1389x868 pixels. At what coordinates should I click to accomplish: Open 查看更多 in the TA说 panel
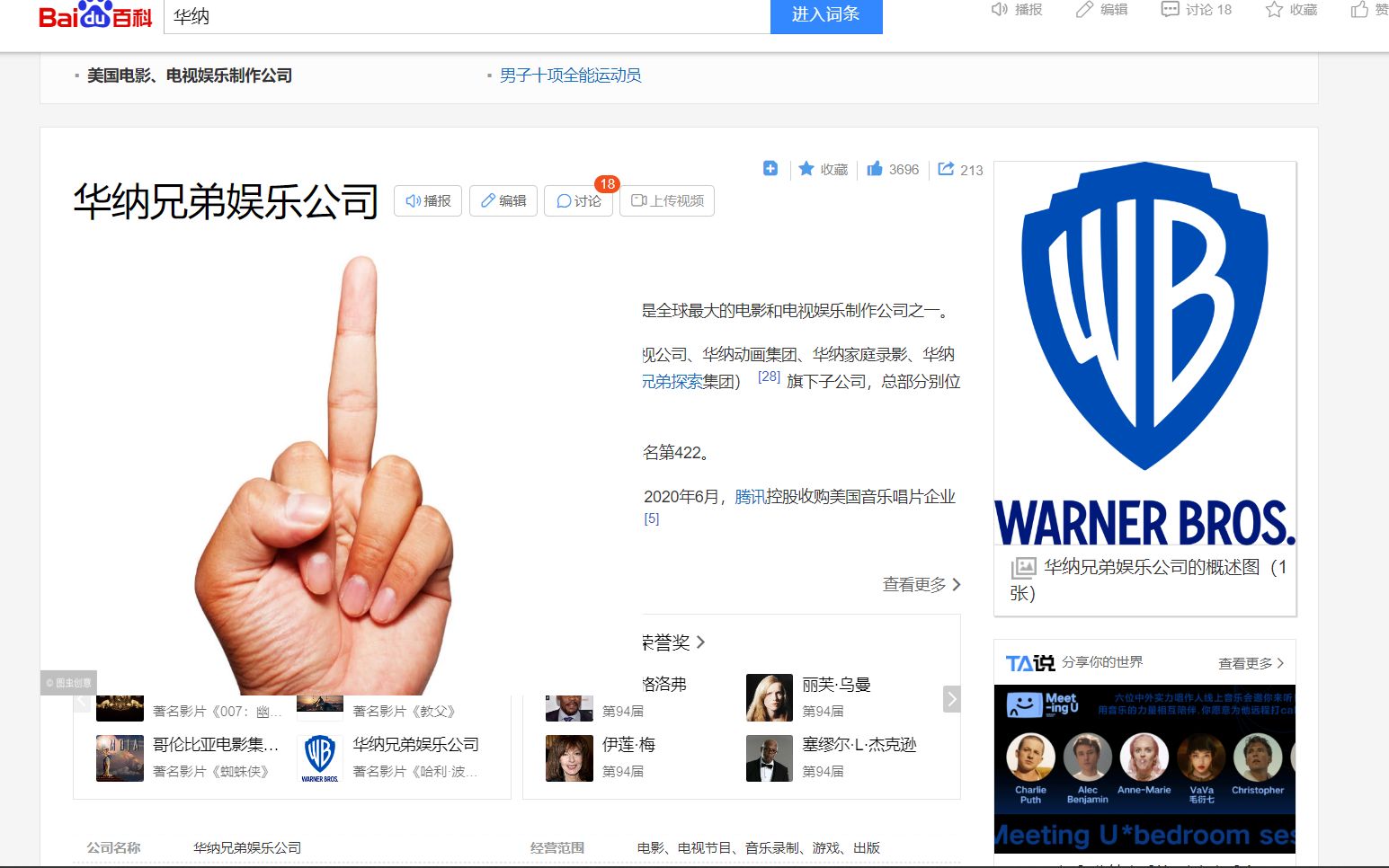coord(1251,663)
